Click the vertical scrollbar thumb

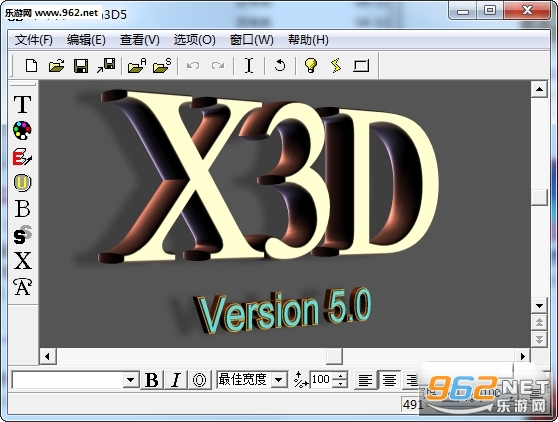click(x=539, y=197)
